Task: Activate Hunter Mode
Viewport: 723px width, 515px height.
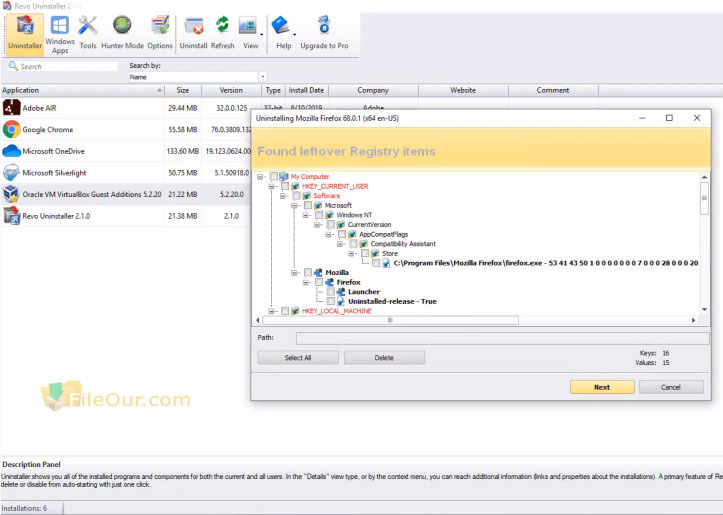Action: coord(122,33)
